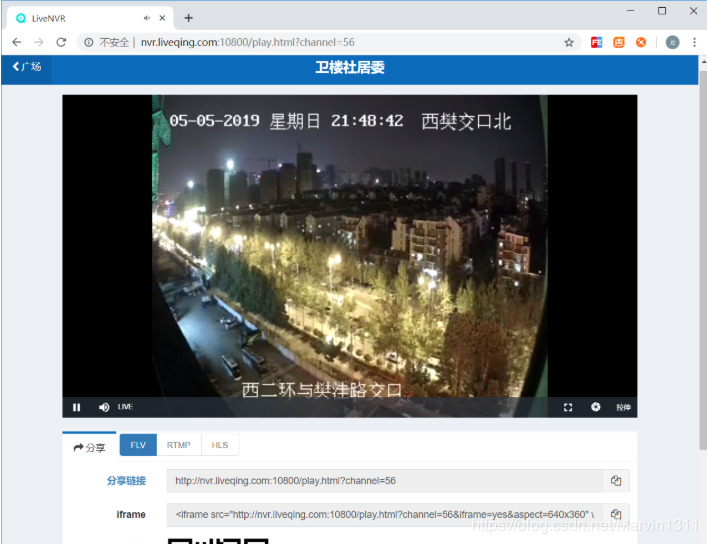Go back to 广场 page
The image size is (707, 544).
point(27,67)
